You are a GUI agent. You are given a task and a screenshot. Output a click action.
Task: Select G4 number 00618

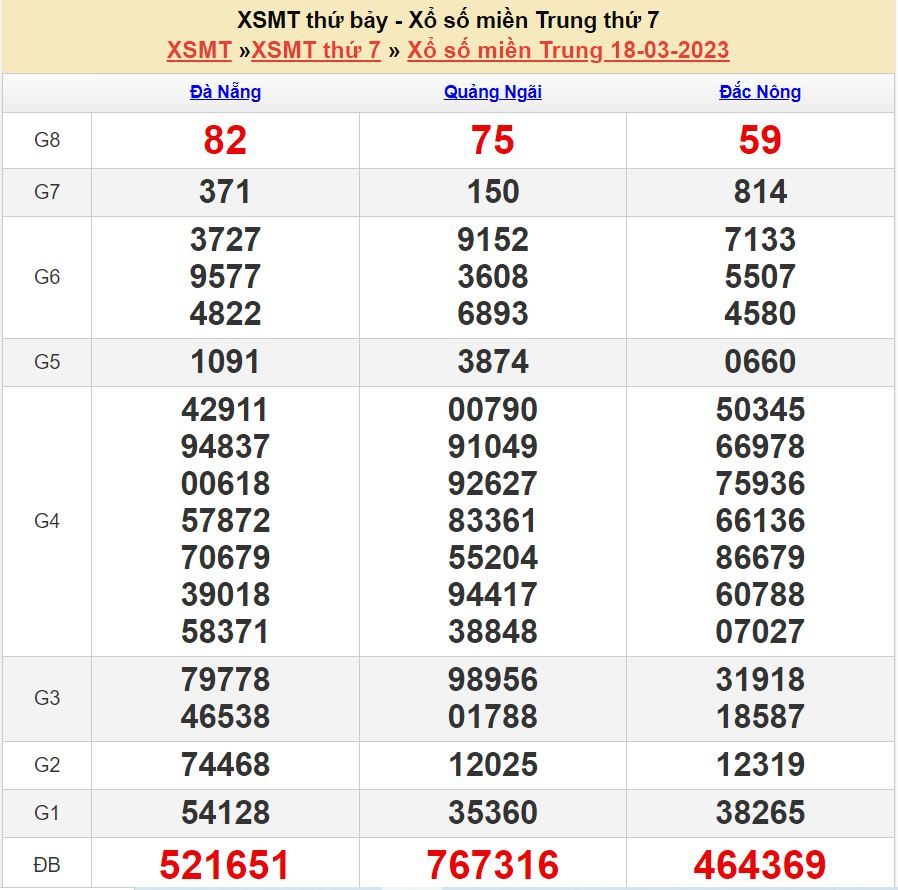225,484
